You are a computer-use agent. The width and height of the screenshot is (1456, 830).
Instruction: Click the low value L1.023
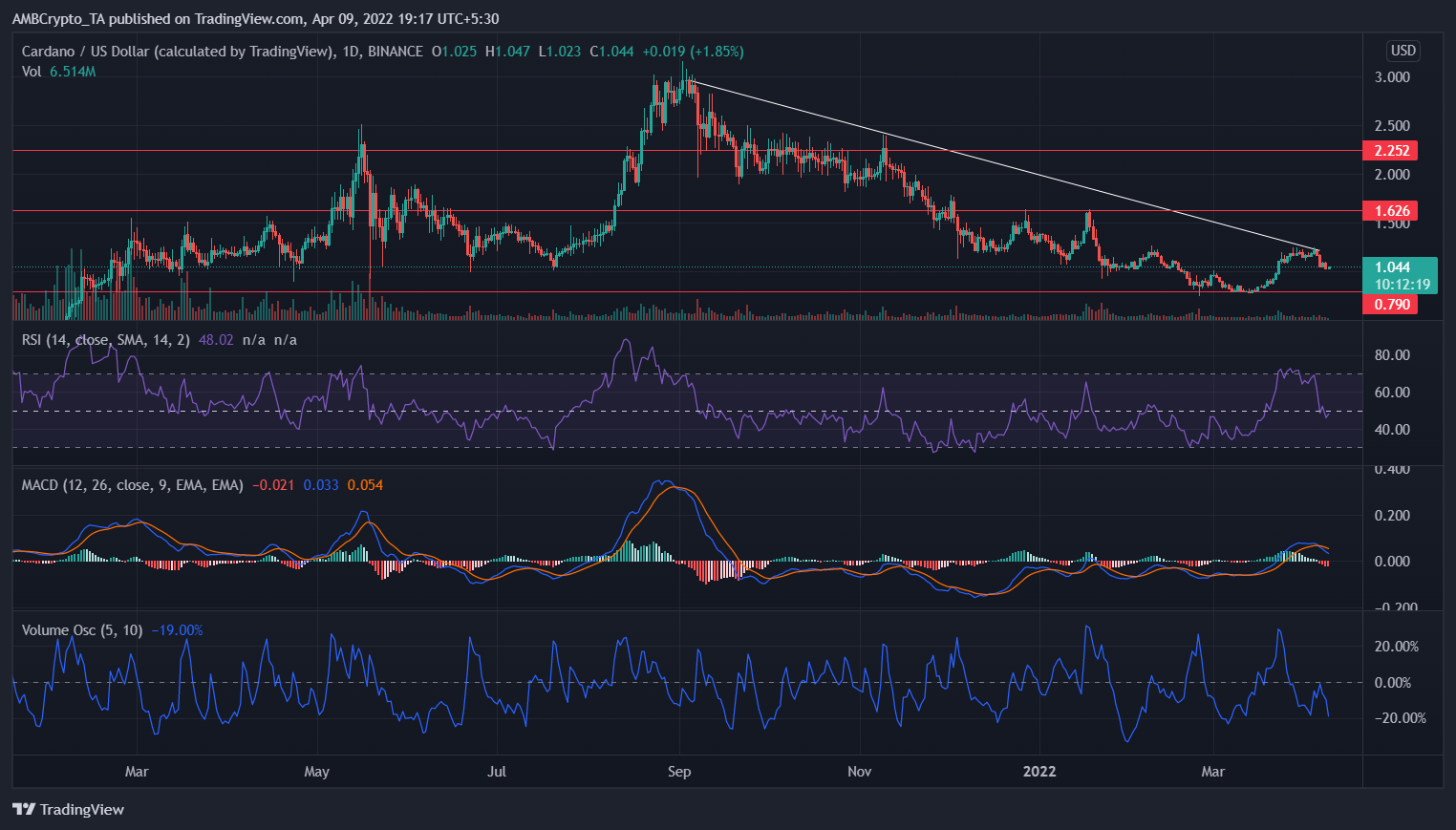(x=559, y=52)
